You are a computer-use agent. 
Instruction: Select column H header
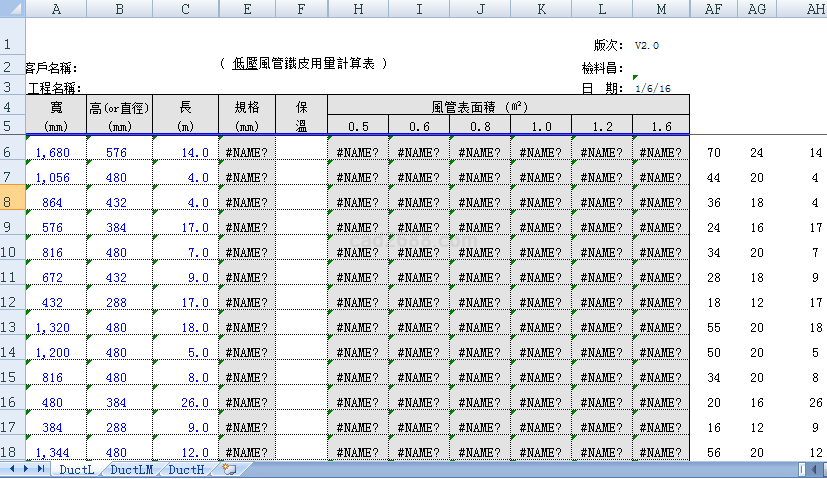357,9
